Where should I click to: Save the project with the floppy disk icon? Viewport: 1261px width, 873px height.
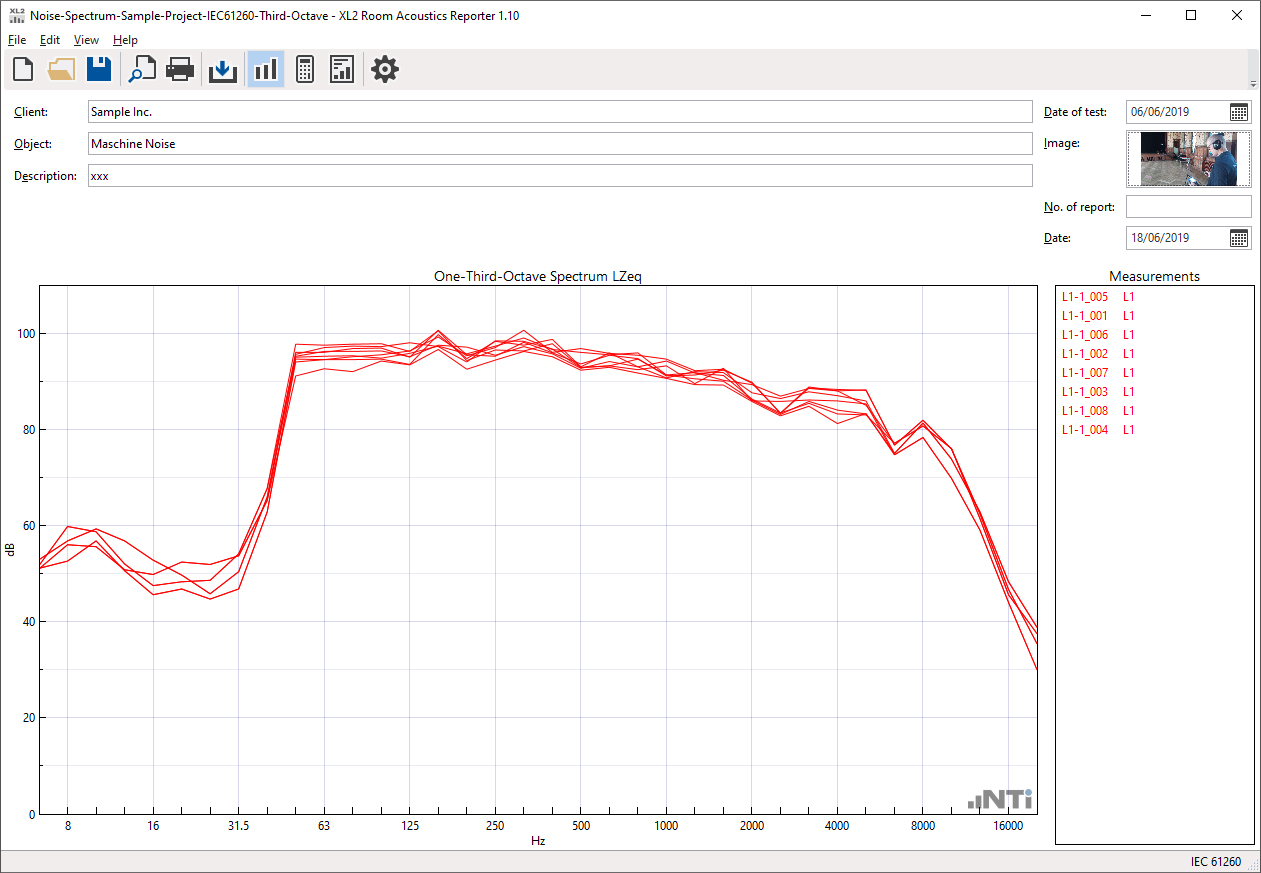99,69
